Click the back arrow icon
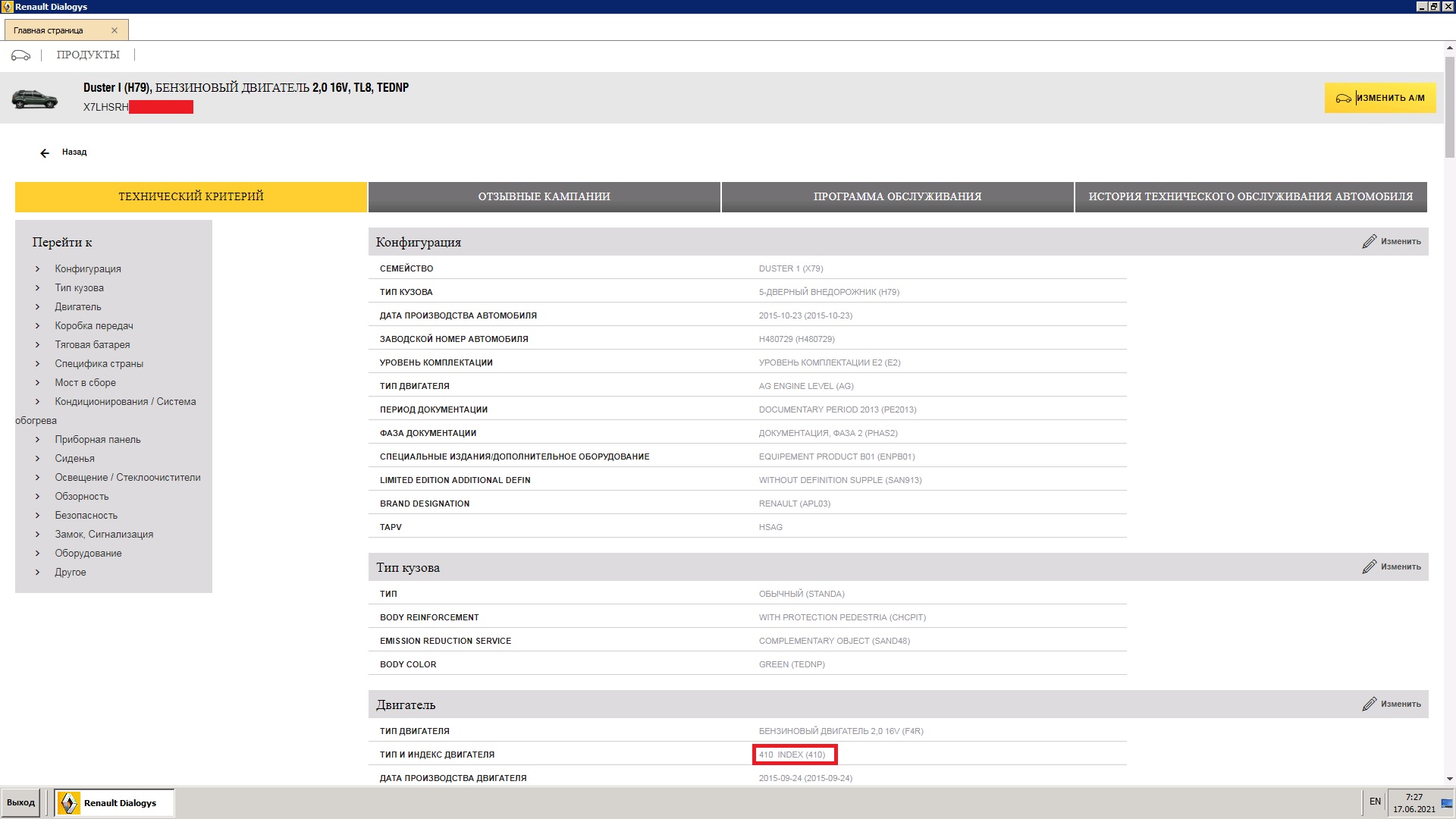Screen dimensions: 1456x819 45,153
